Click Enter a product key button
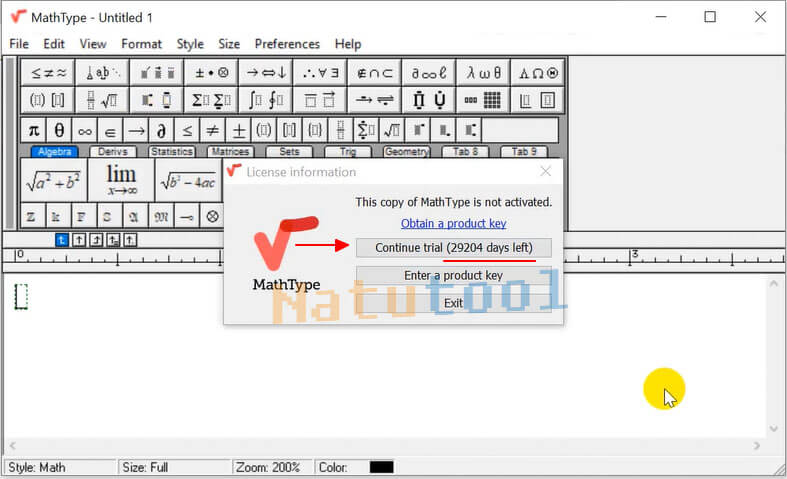The image size is (787, 479). 454,275
